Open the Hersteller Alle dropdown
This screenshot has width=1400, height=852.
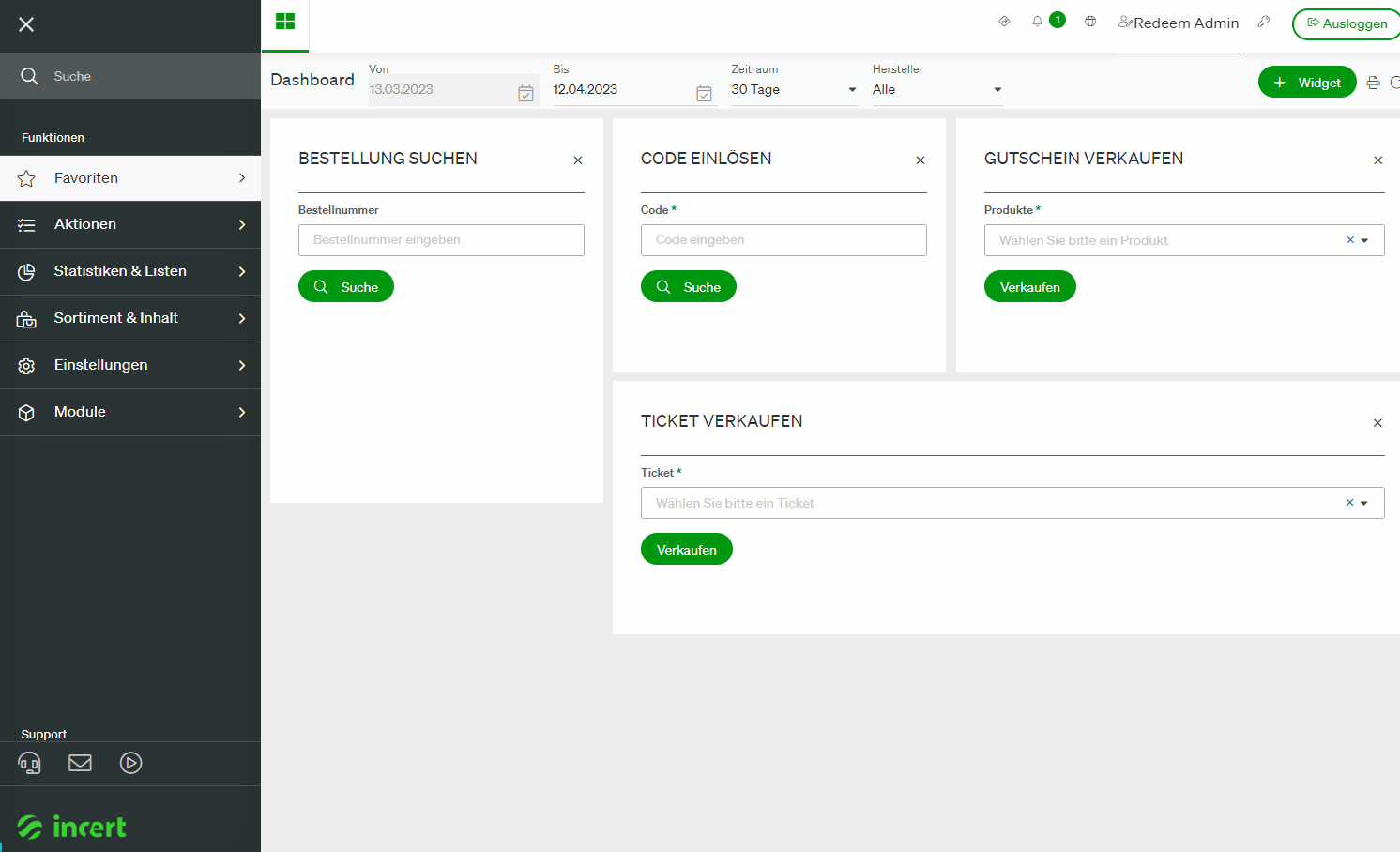pyautogui.click(x=937, y=90)
